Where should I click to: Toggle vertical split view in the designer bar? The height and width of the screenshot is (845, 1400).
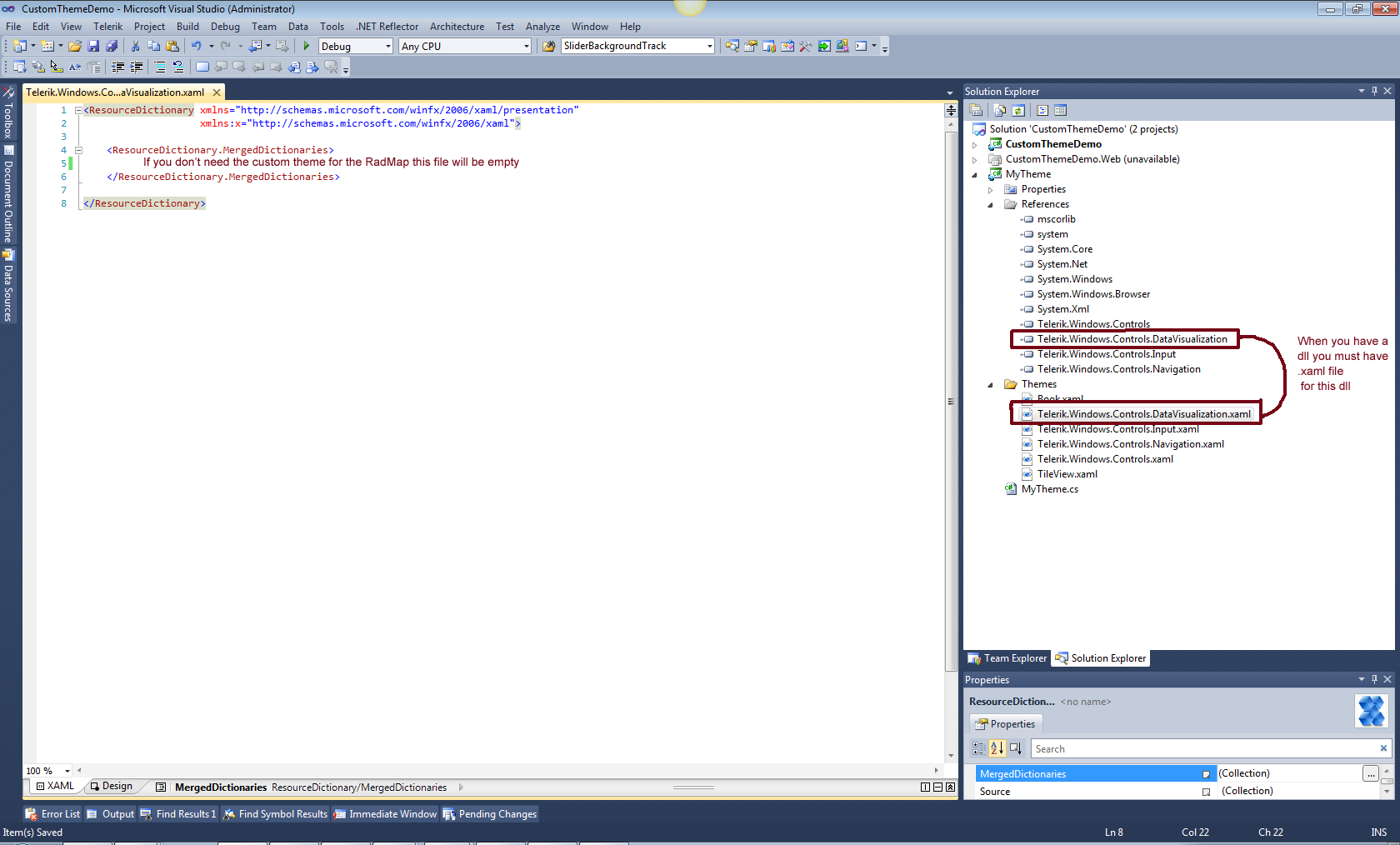(925, 787)
